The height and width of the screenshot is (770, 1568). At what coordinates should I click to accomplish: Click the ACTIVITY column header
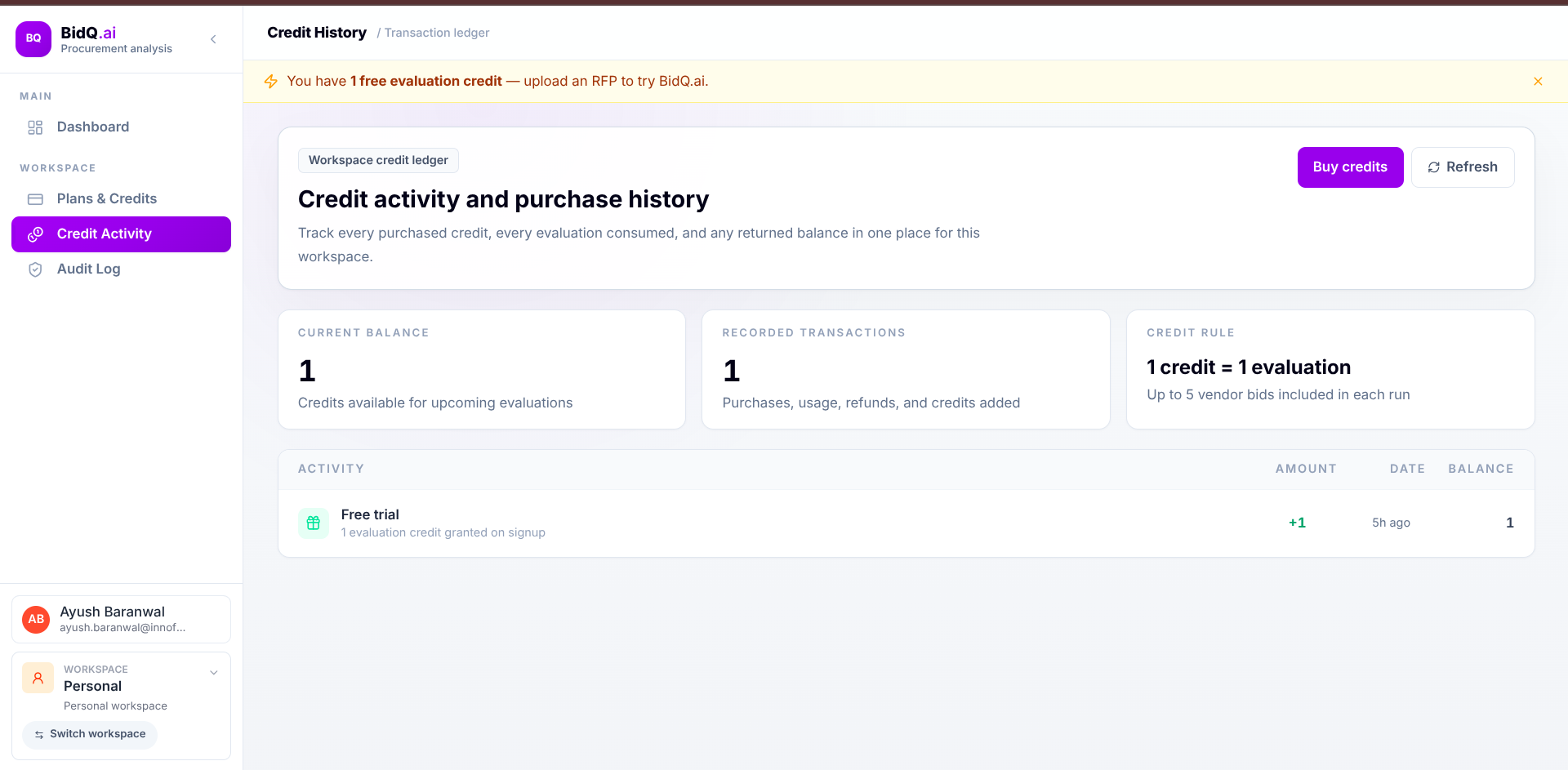click(x=331, y=469)
